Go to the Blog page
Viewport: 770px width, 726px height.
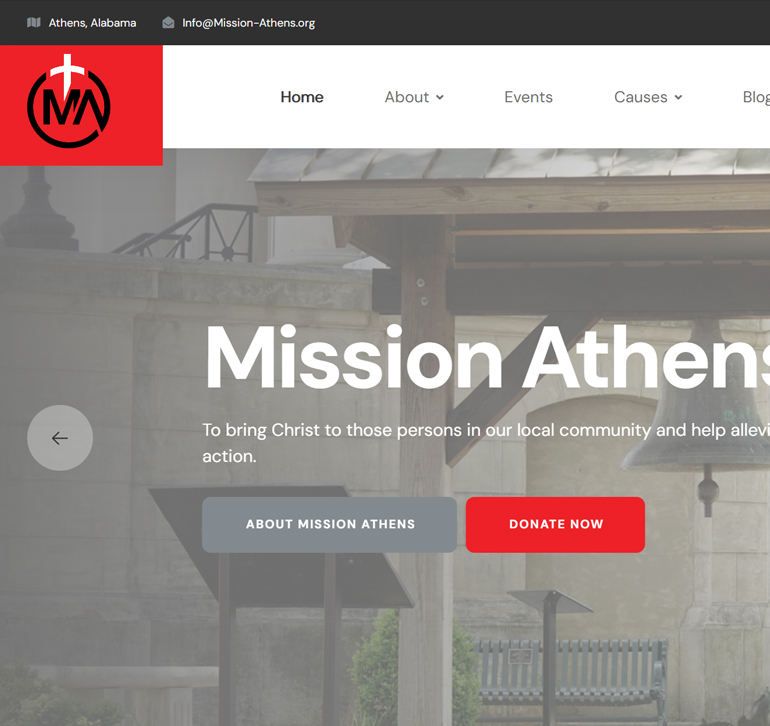pos(756,97)
